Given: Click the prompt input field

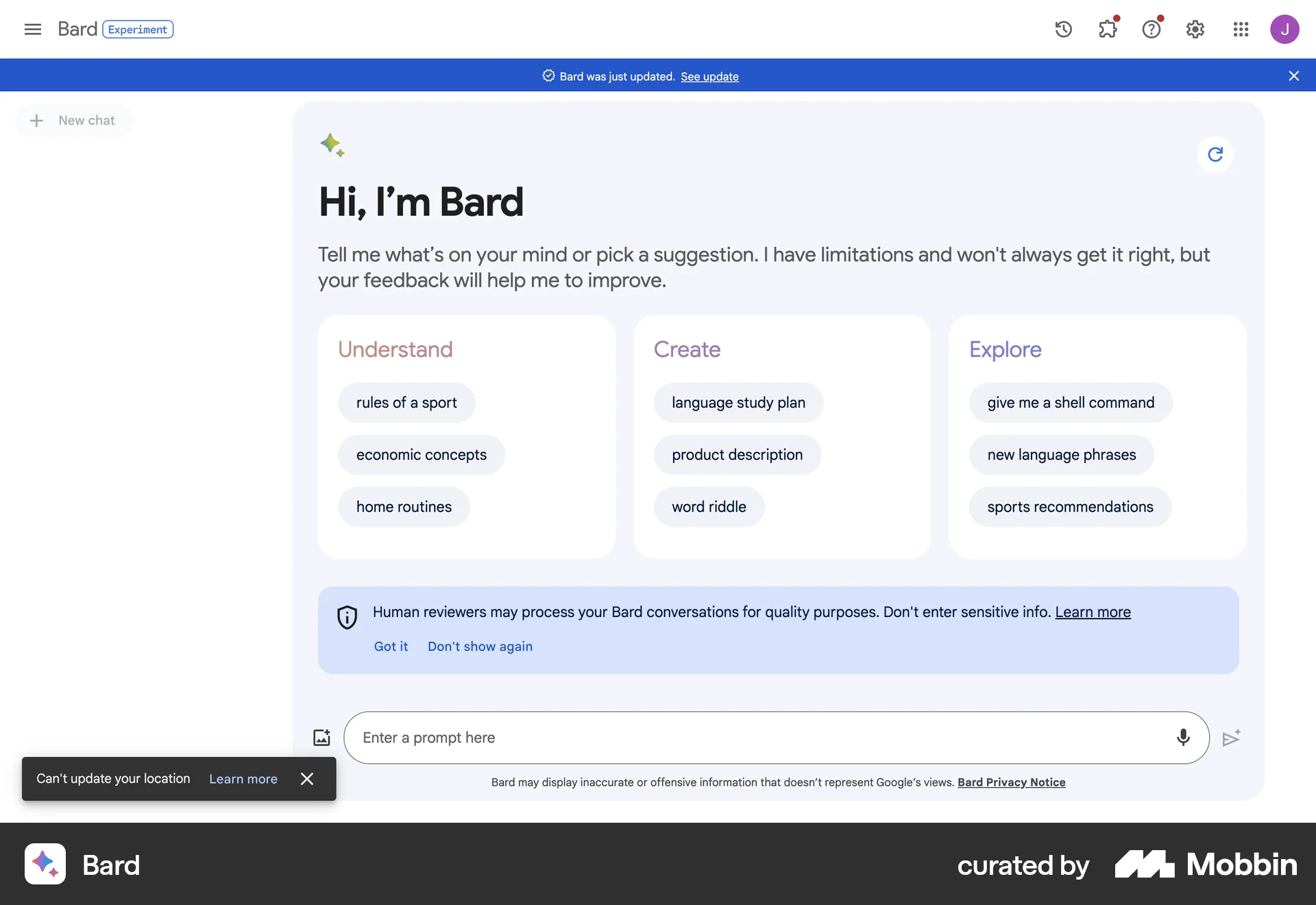Looking at the screenshot, I should click(x=754, y=738).
